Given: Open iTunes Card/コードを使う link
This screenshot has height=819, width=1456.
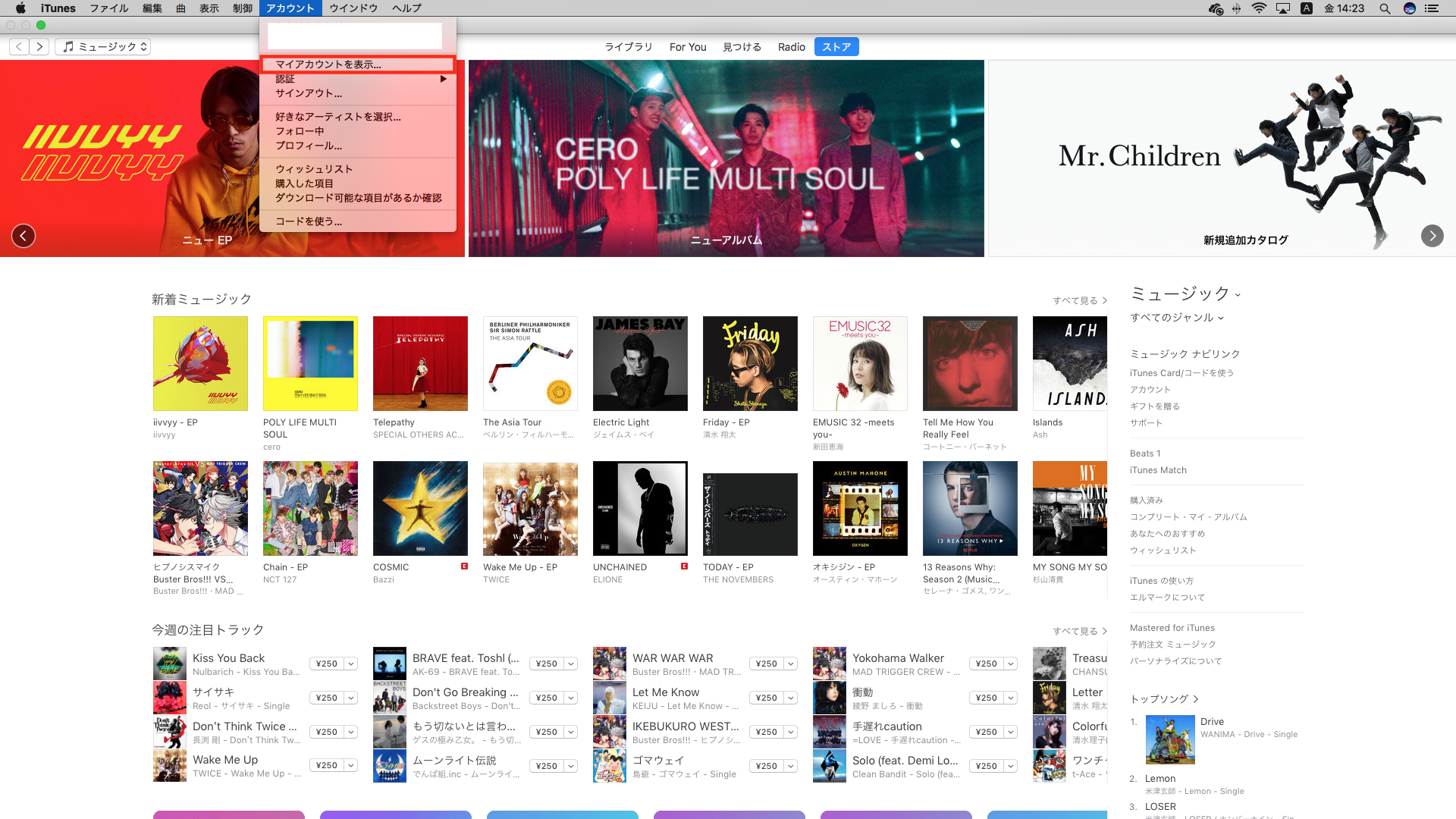Looking at the screenshot, I should click(x=1181, y=373).
